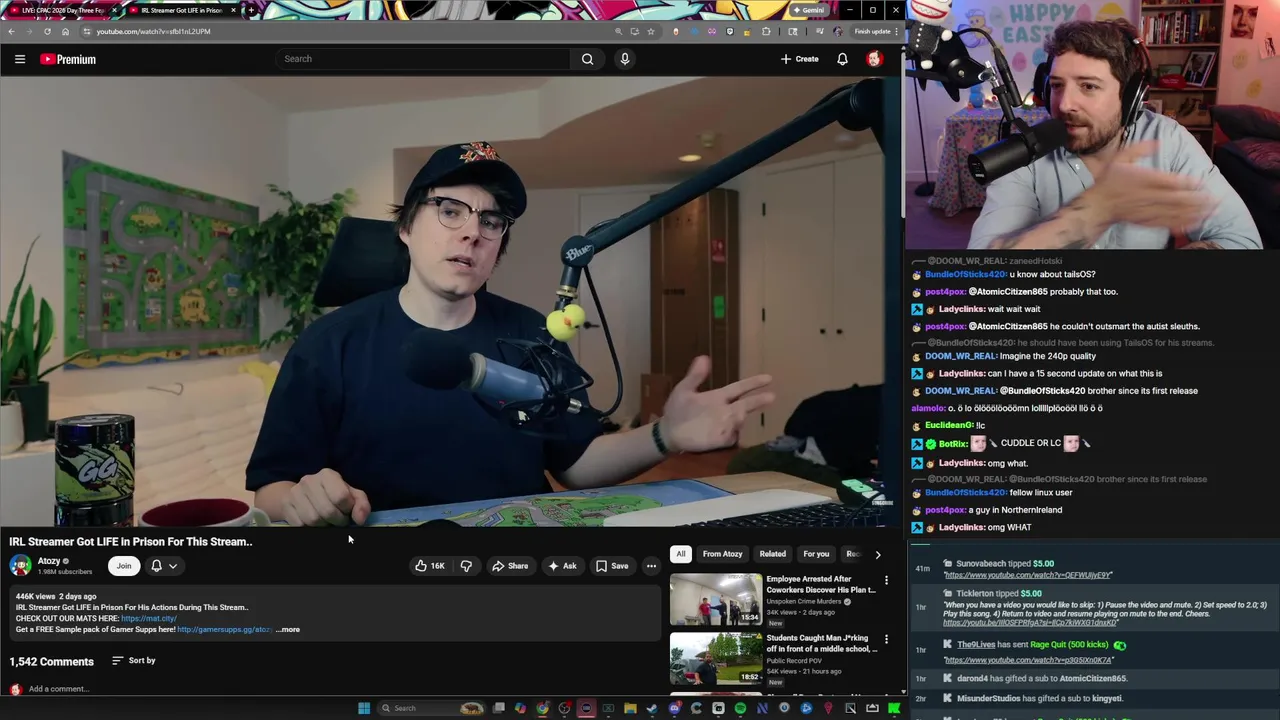Screen dimensions: 1280x720
Task: Open Students Caught Man video thumbnail
Action: click(716, 658)
